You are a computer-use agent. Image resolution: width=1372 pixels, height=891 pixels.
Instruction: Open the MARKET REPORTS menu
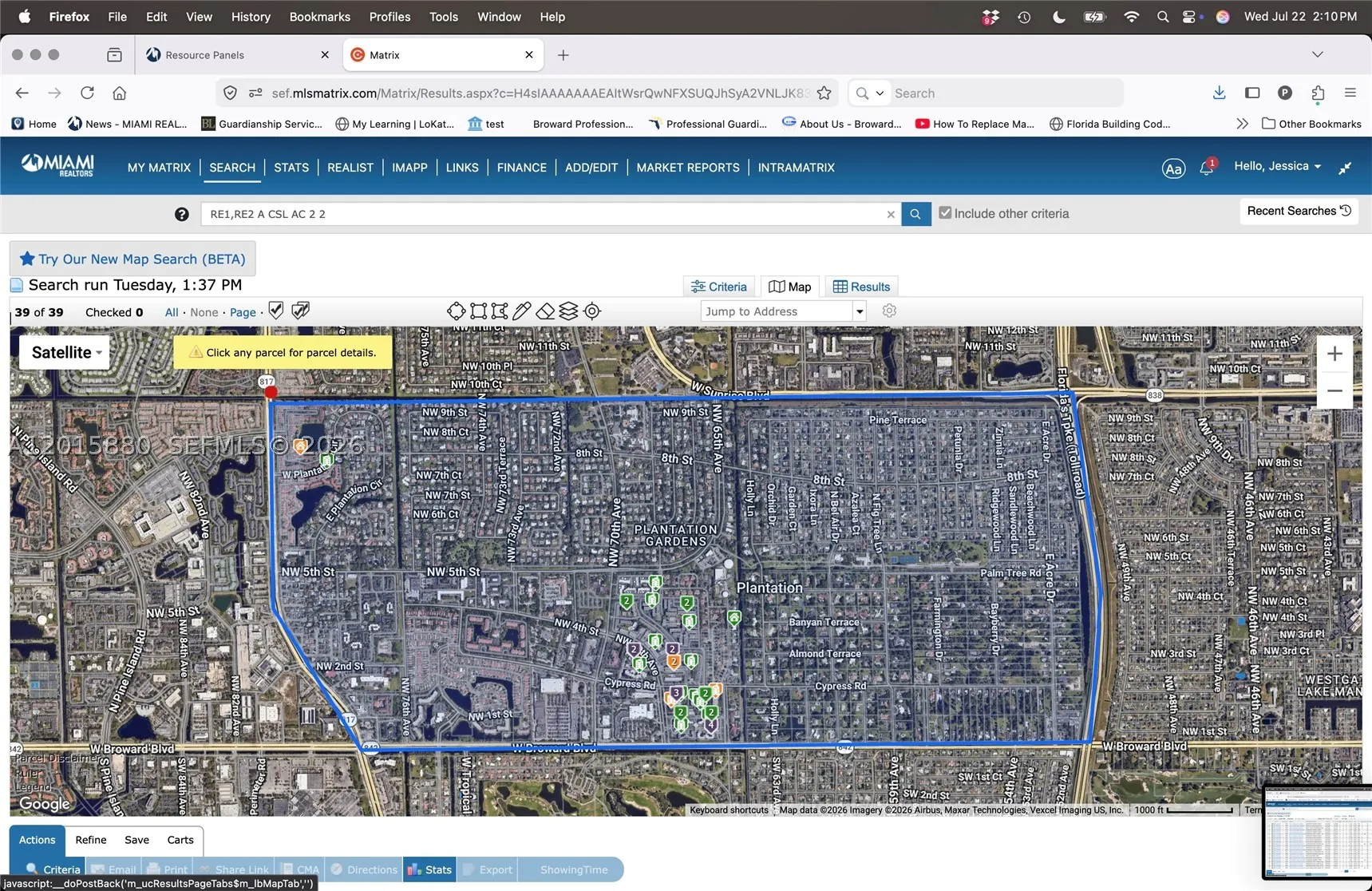pyautogui.click(x=688, y=168)
